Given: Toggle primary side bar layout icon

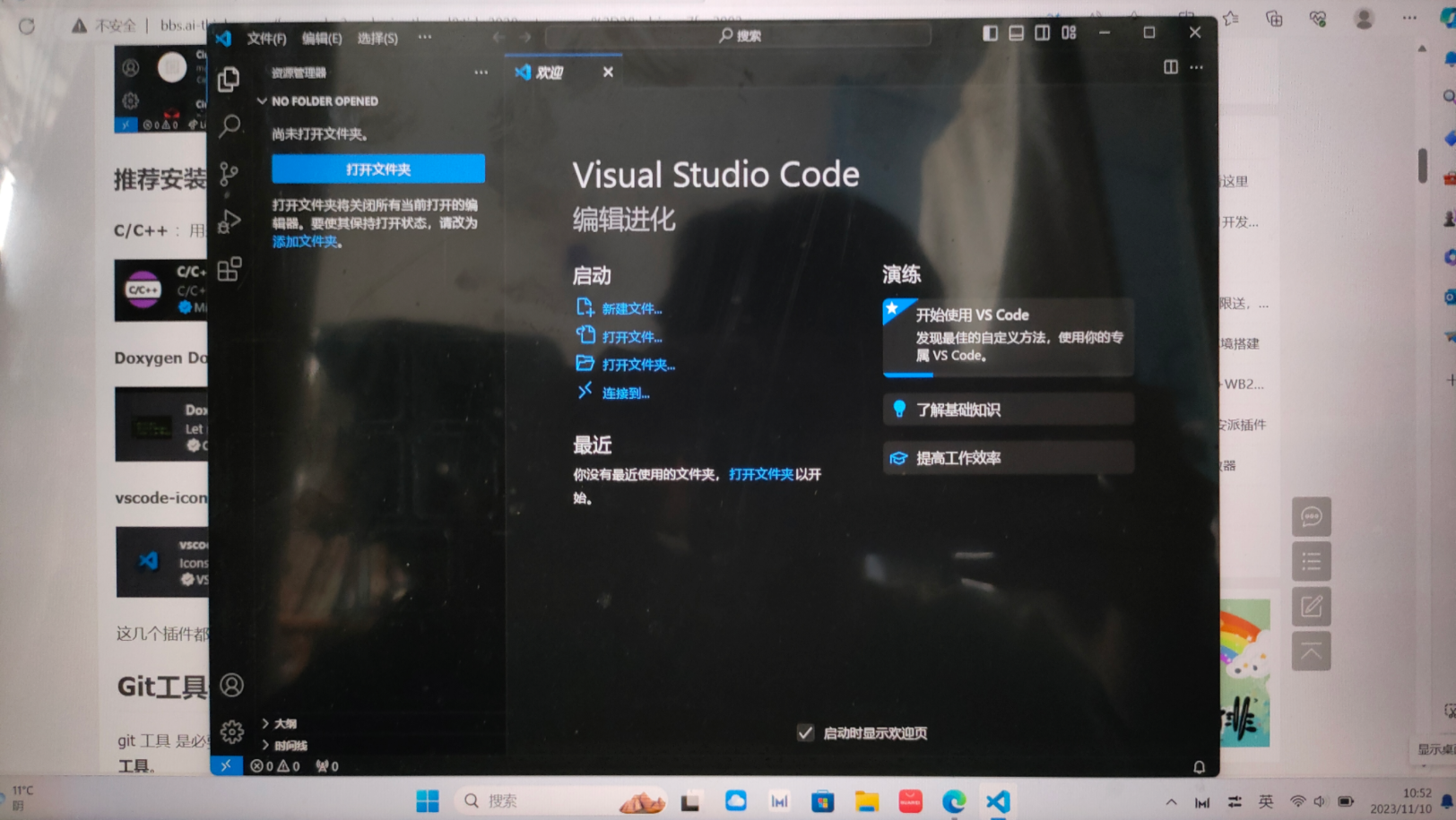Looking at the screenshot, I should [990, 32].
